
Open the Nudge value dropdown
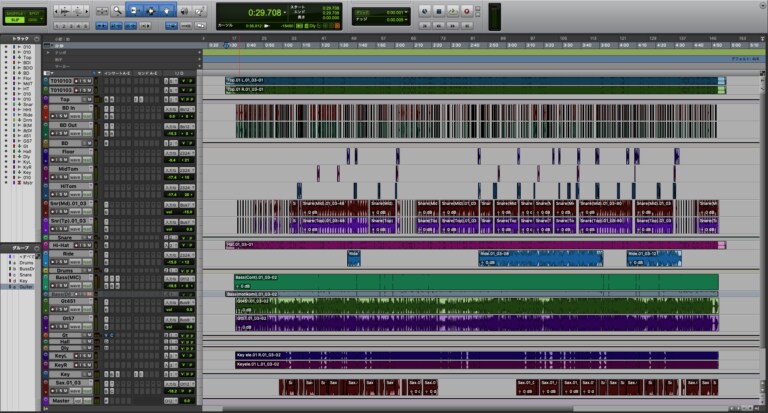point(406,20)
